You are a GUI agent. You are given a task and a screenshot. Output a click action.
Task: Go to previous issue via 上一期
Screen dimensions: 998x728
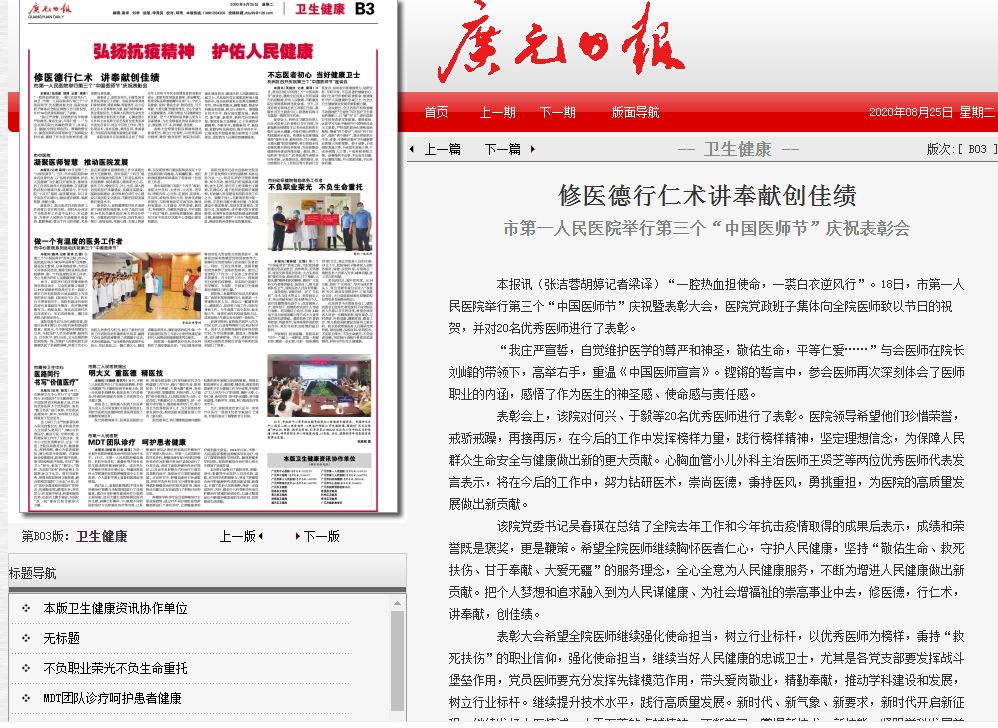pyautogui.click(x=497, y=112)
